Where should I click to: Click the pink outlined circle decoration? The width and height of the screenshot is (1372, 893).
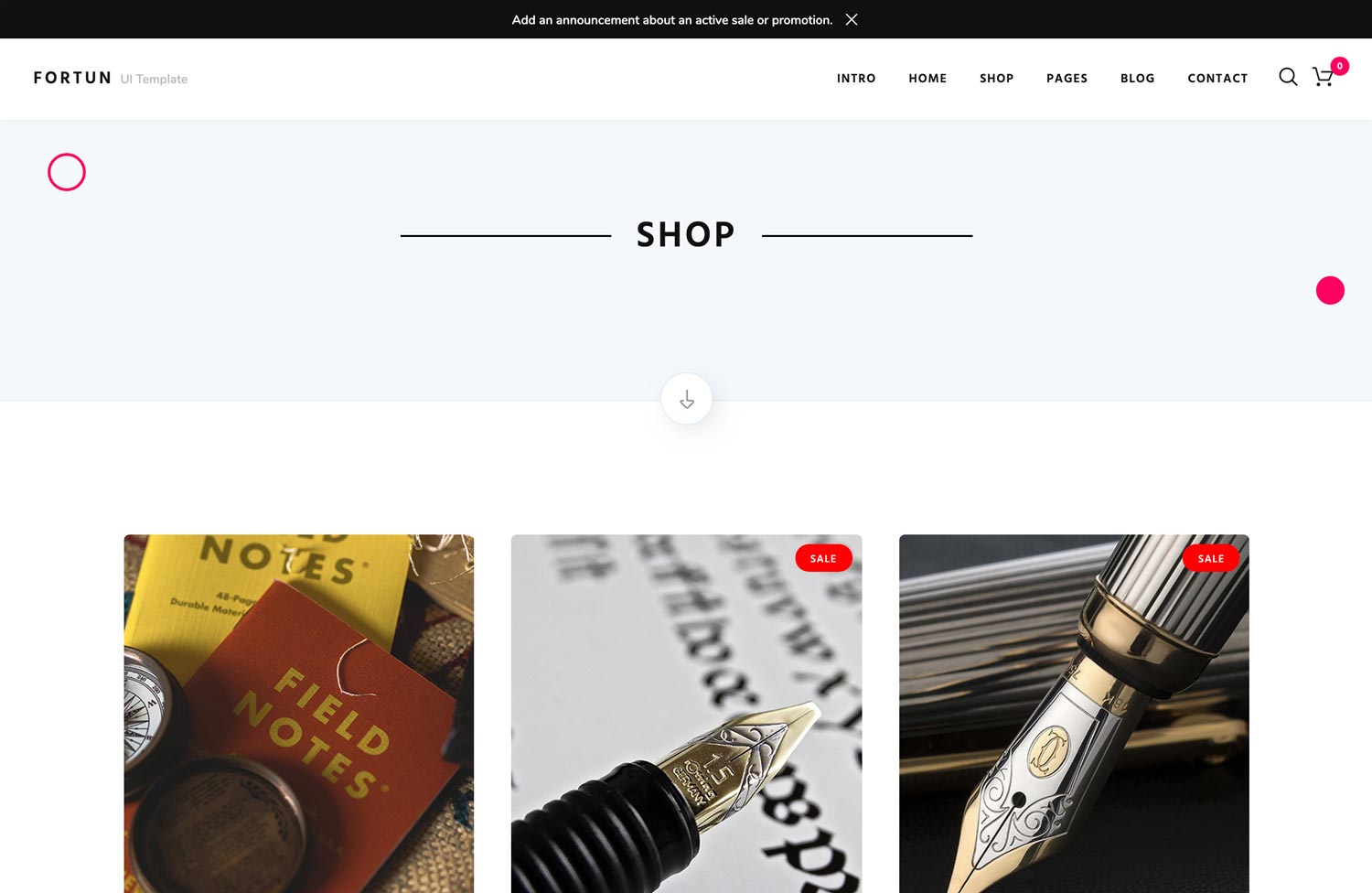[67, 172]
